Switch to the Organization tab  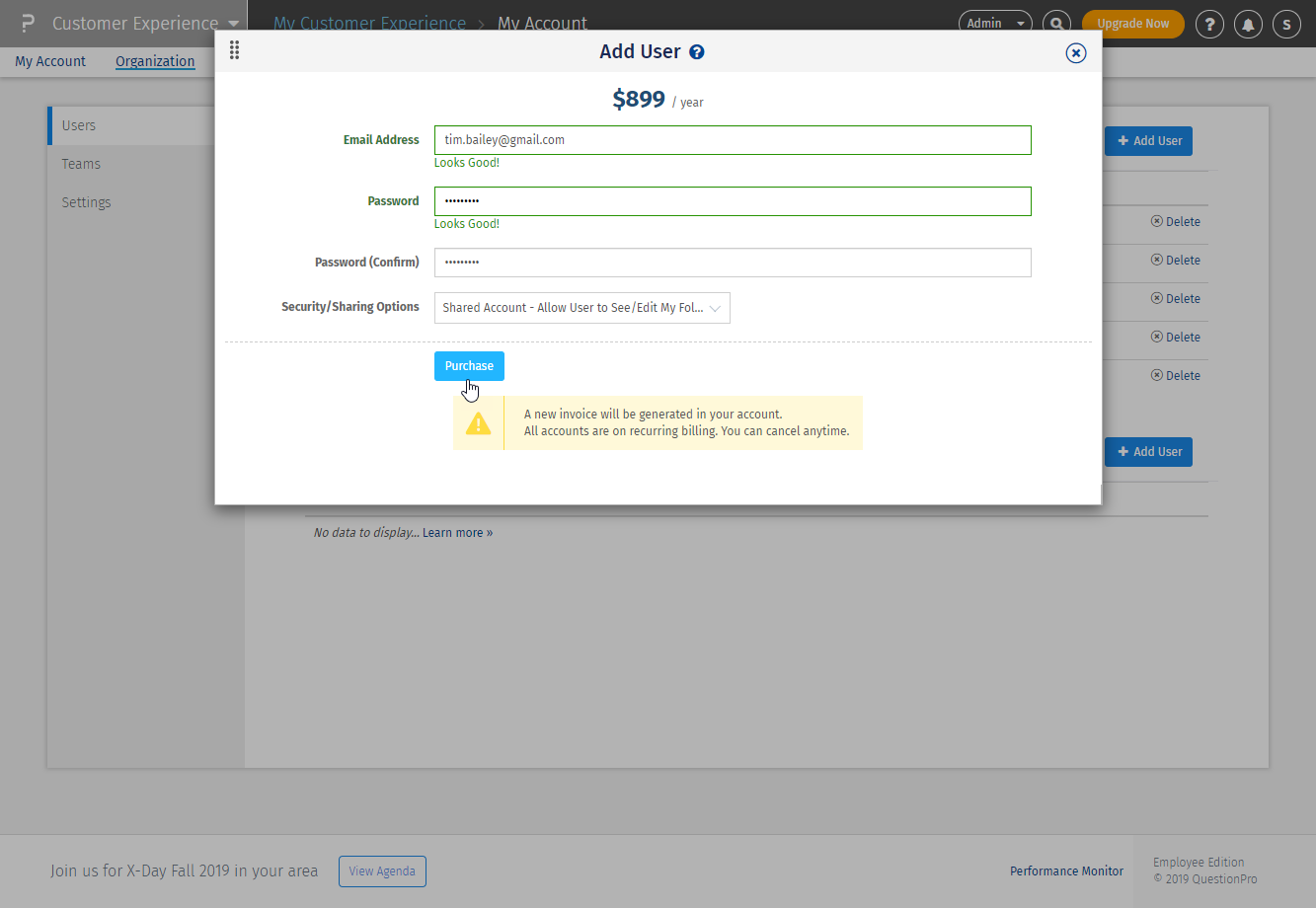tap(154, 61)
